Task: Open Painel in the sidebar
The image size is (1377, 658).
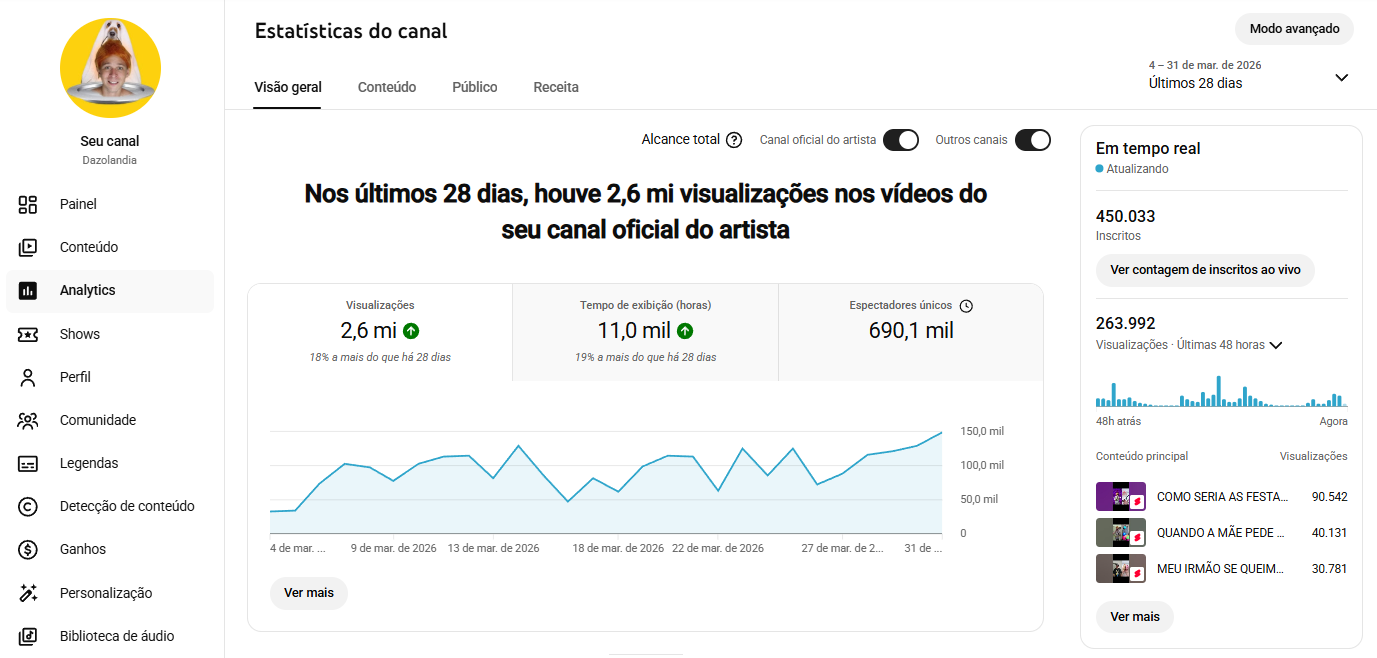Action: click(x=110, y=204)
